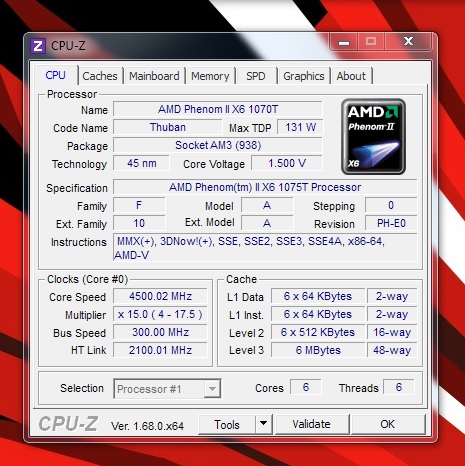Click the Model value 'A'

point(267,205)
